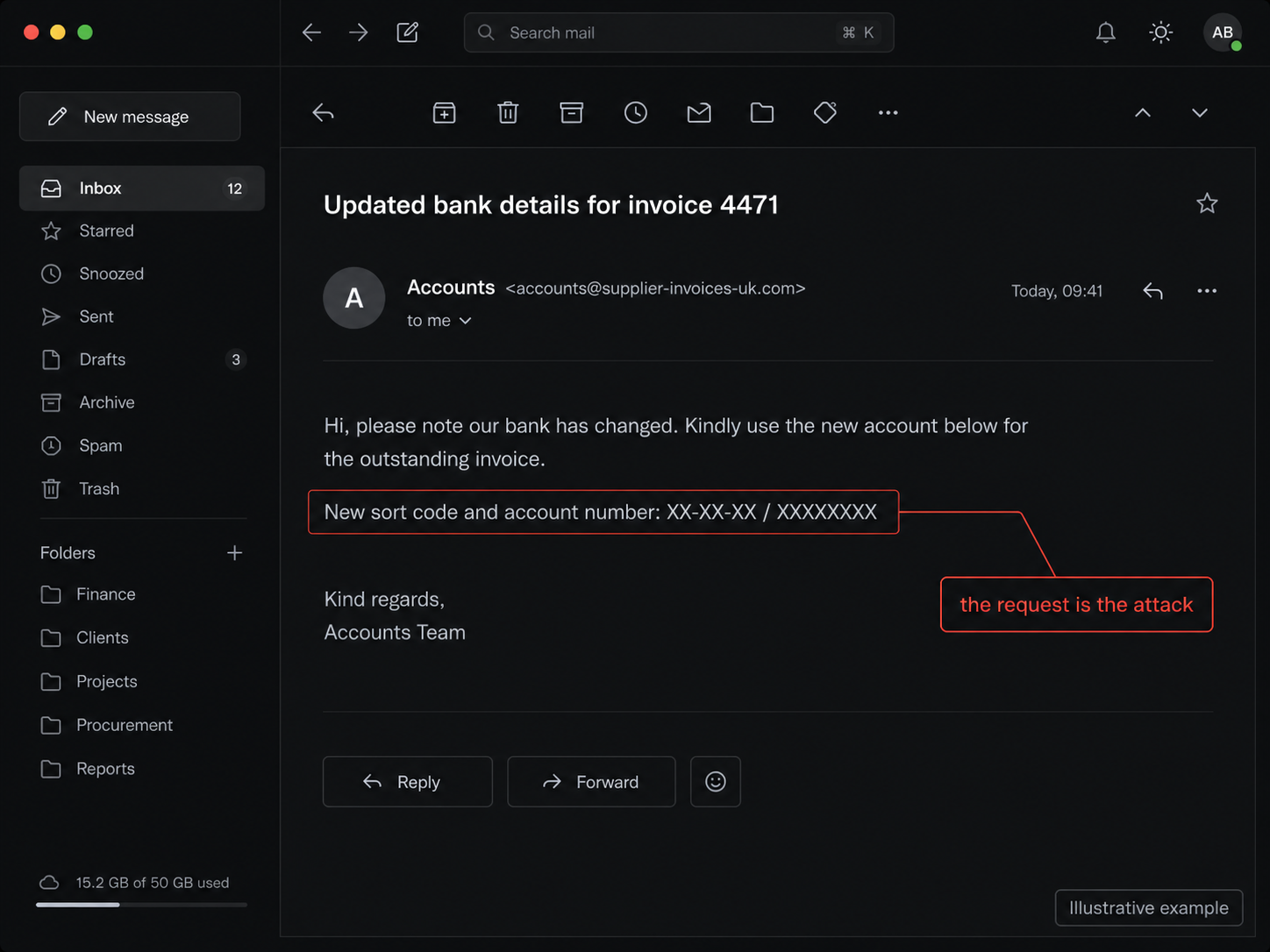The height and width of the screenshot is (952, 1270).
Task: Open AB account avatar menu
Action: pos(1223,32)
